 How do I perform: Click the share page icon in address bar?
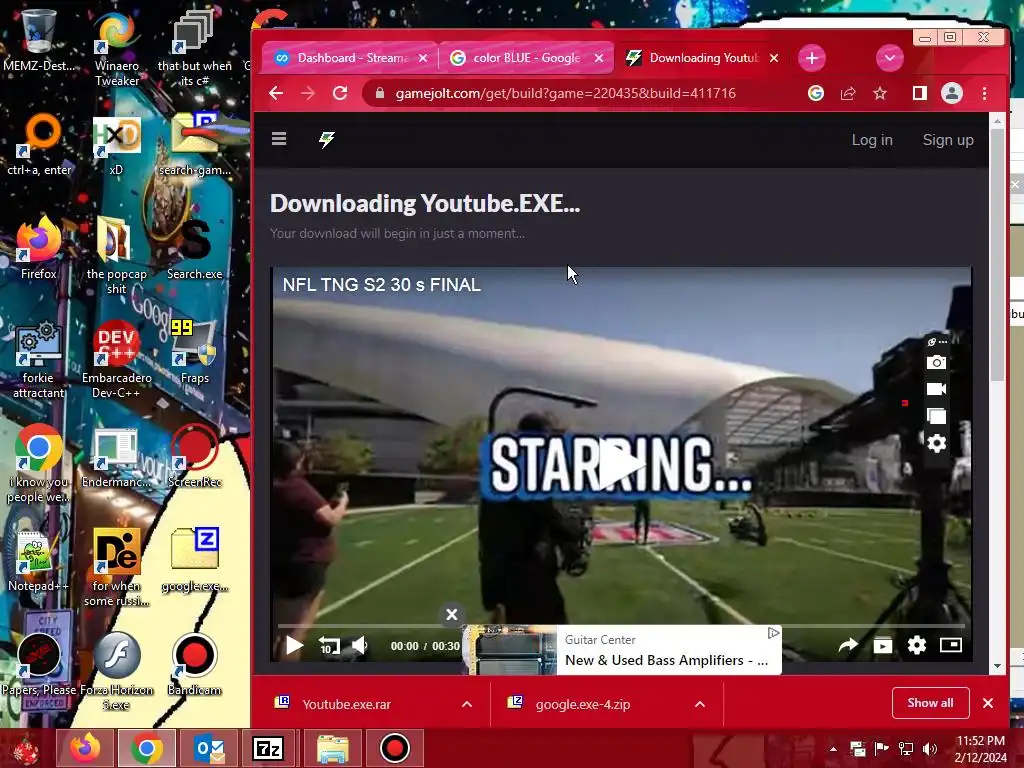pyautogui.click(x=848, y=93)
